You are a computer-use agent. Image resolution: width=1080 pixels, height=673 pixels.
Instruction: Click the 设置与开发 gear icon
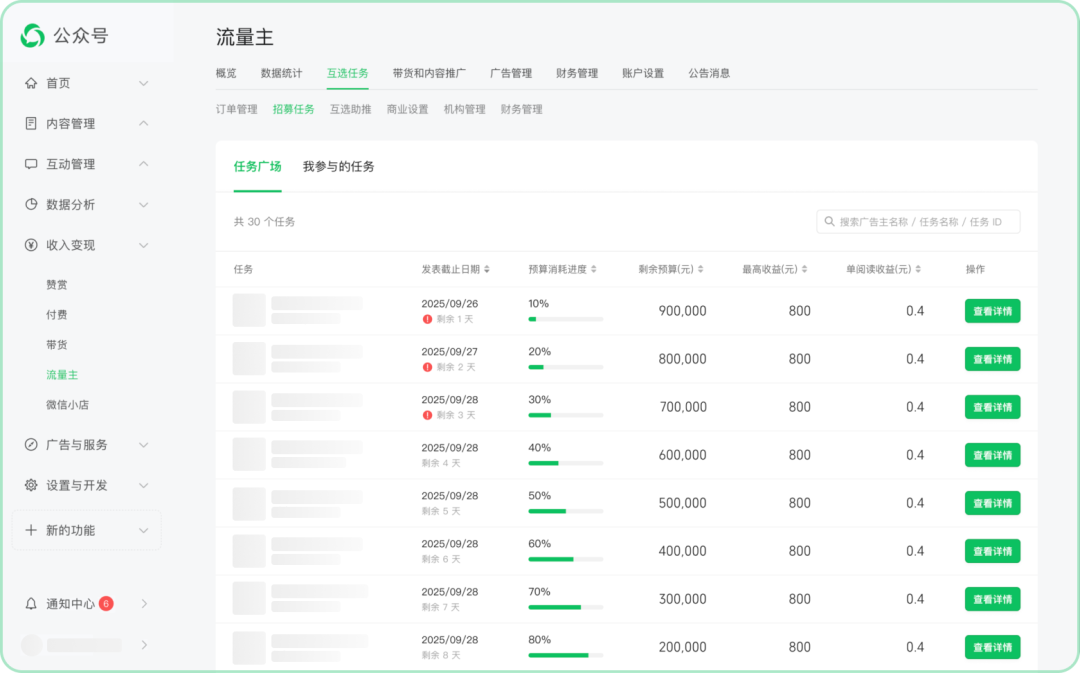click(31, 485)
